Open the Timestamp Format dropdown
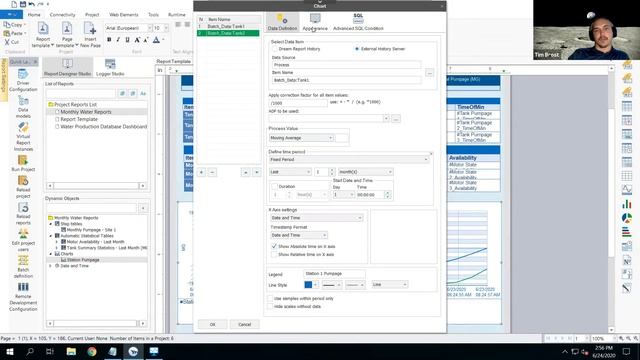Viewport: 640px width, 360px height. (x=299, y=235)
